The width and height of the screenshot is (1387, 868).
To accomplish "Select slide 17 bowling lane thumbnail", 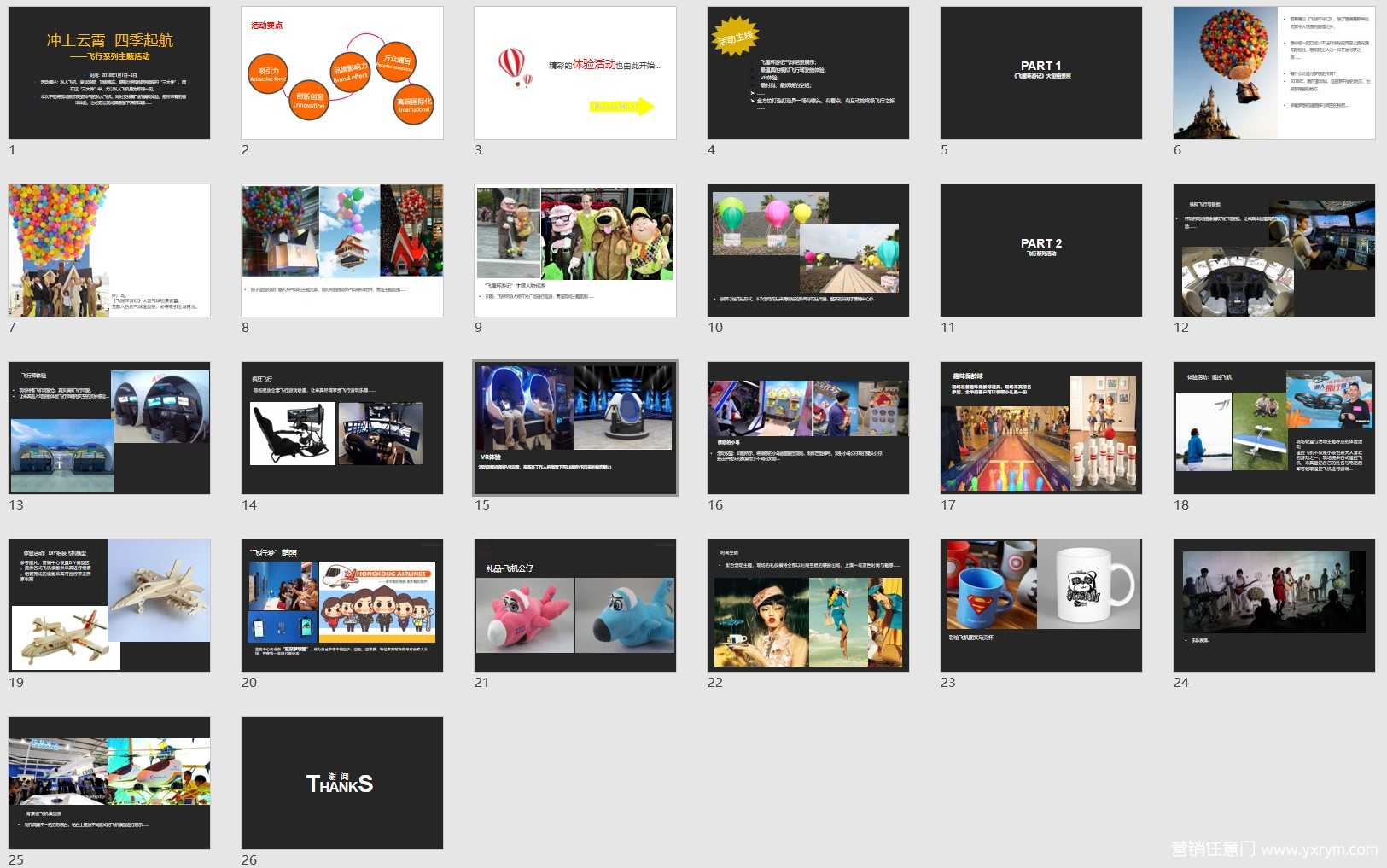I will click(x=1041, y=428).
